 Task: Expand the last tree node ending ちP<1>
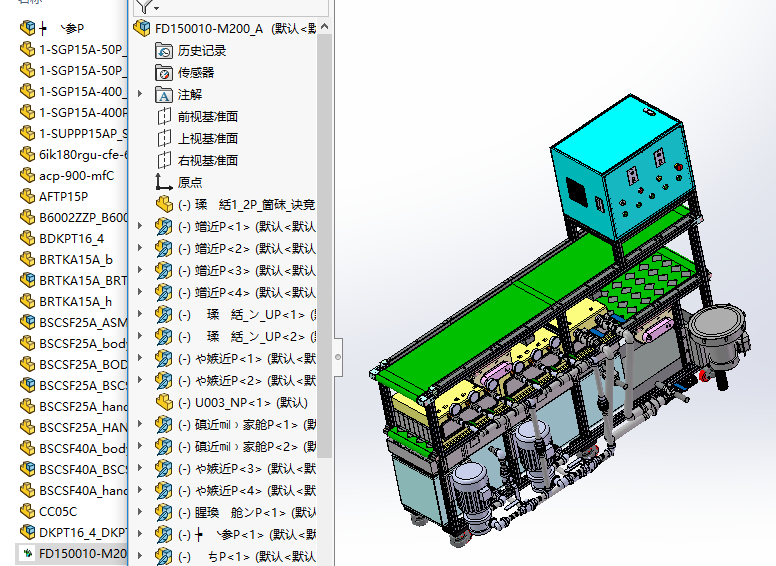(x=140, y=556)
